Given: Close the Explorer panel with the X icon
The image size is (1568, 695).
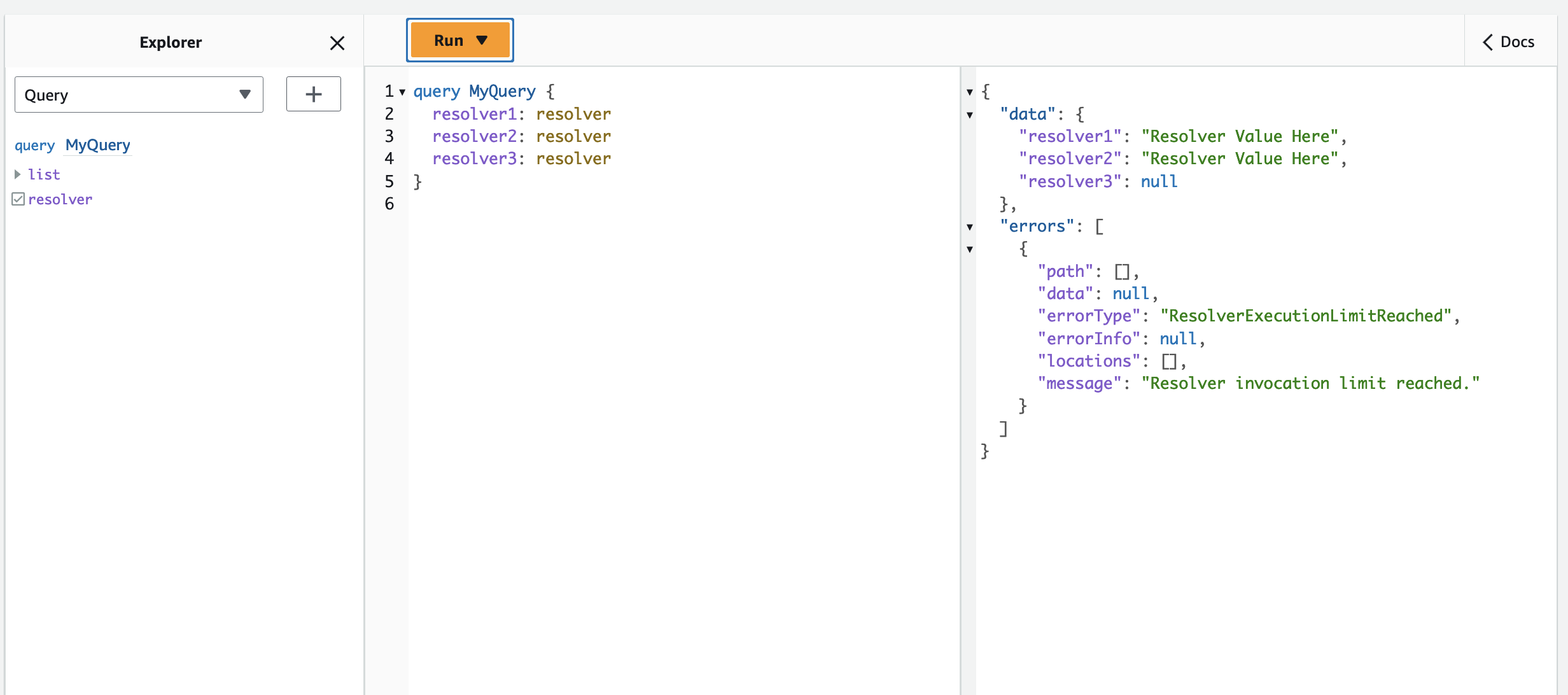Looking at the screenshot, I should click(x=337, y=43).
